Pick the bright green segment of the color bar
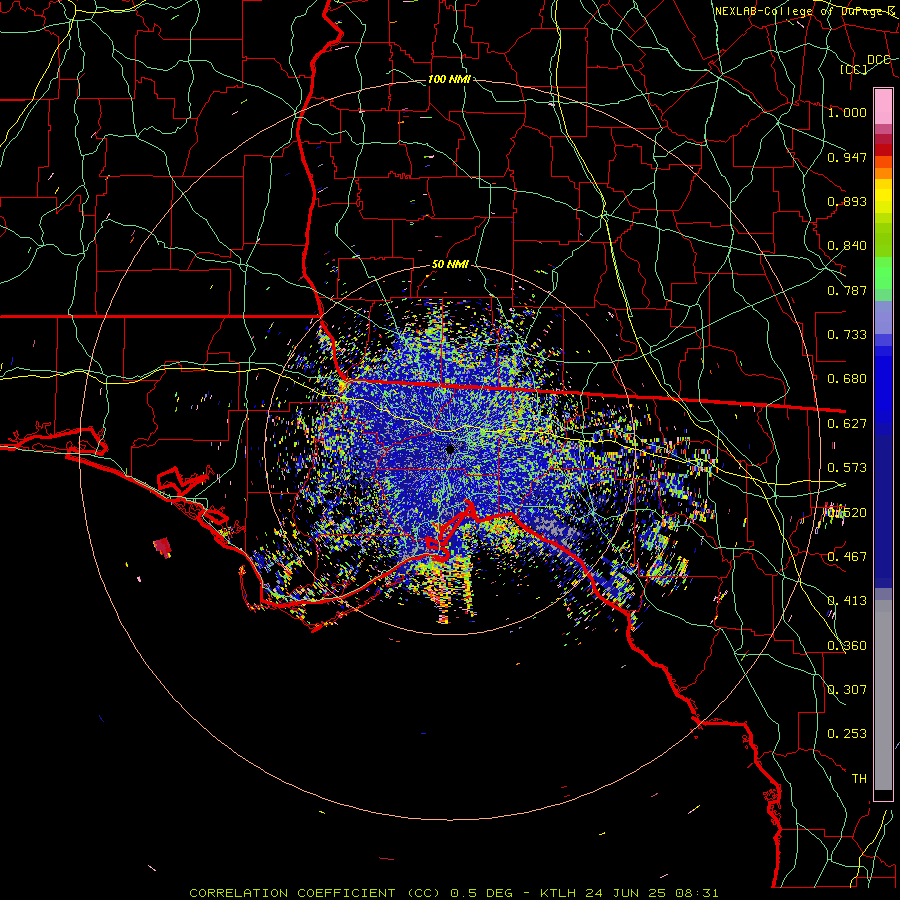 (x=883, y=273)
